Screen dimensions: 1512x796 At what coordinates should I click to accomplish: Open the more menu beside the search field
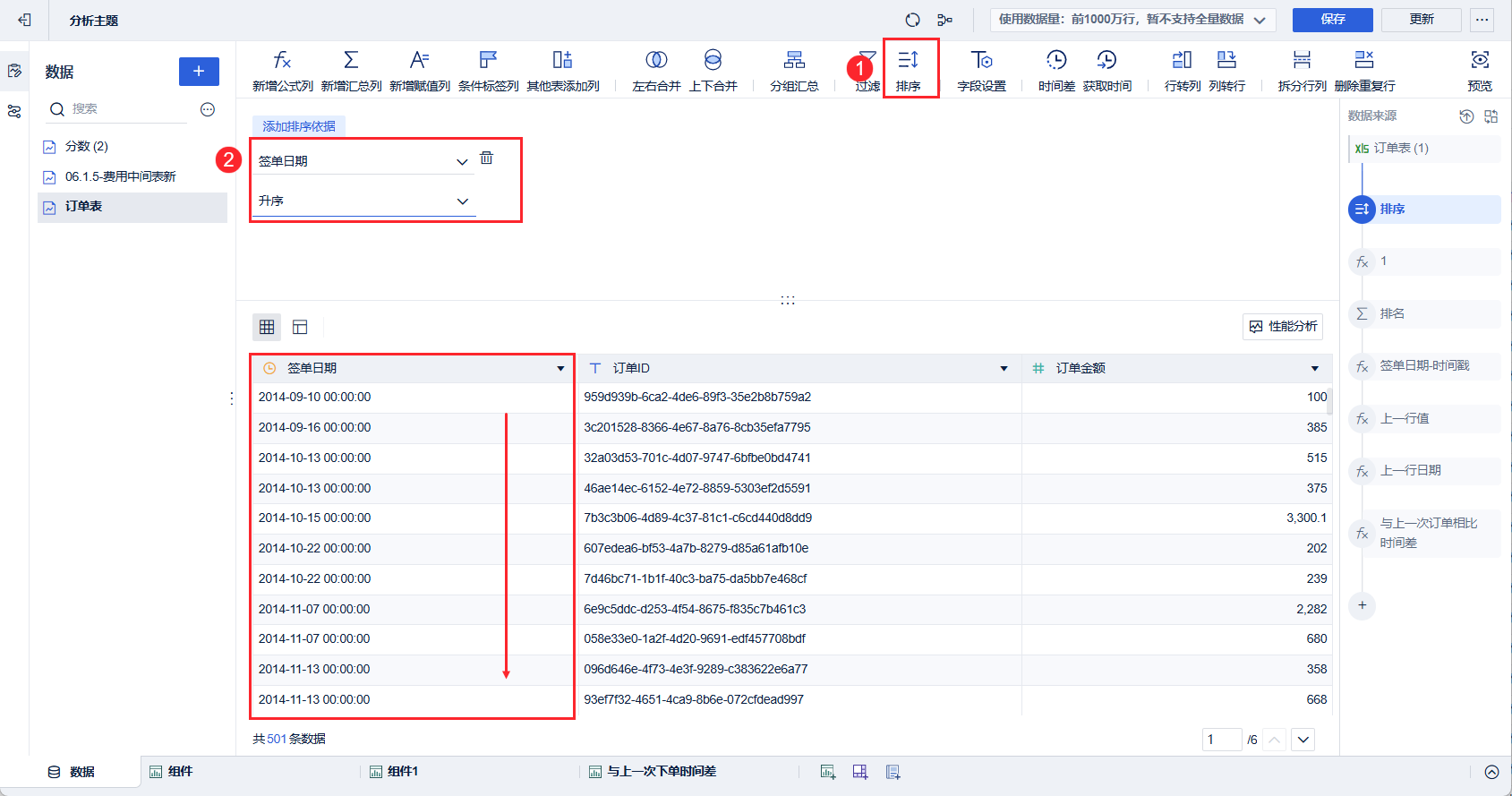coord(208,109)
